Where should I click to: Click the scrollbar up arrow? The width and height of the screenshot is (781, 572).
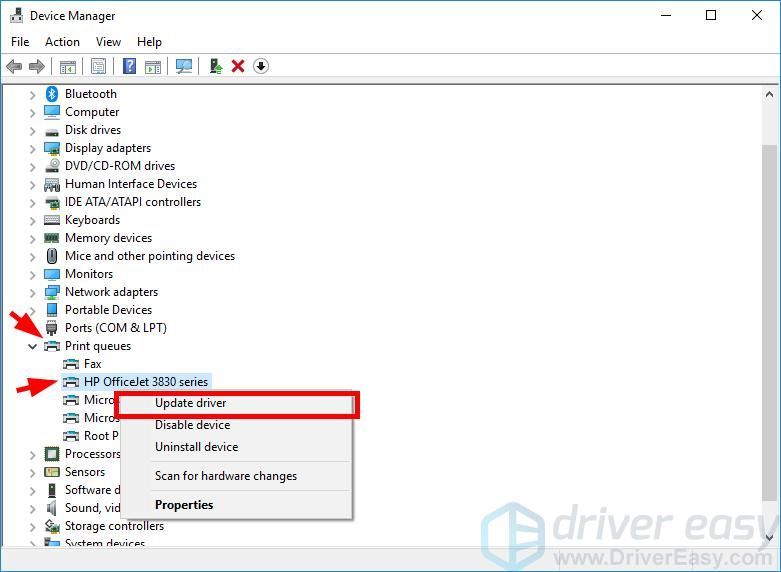[x=769, y=94]
